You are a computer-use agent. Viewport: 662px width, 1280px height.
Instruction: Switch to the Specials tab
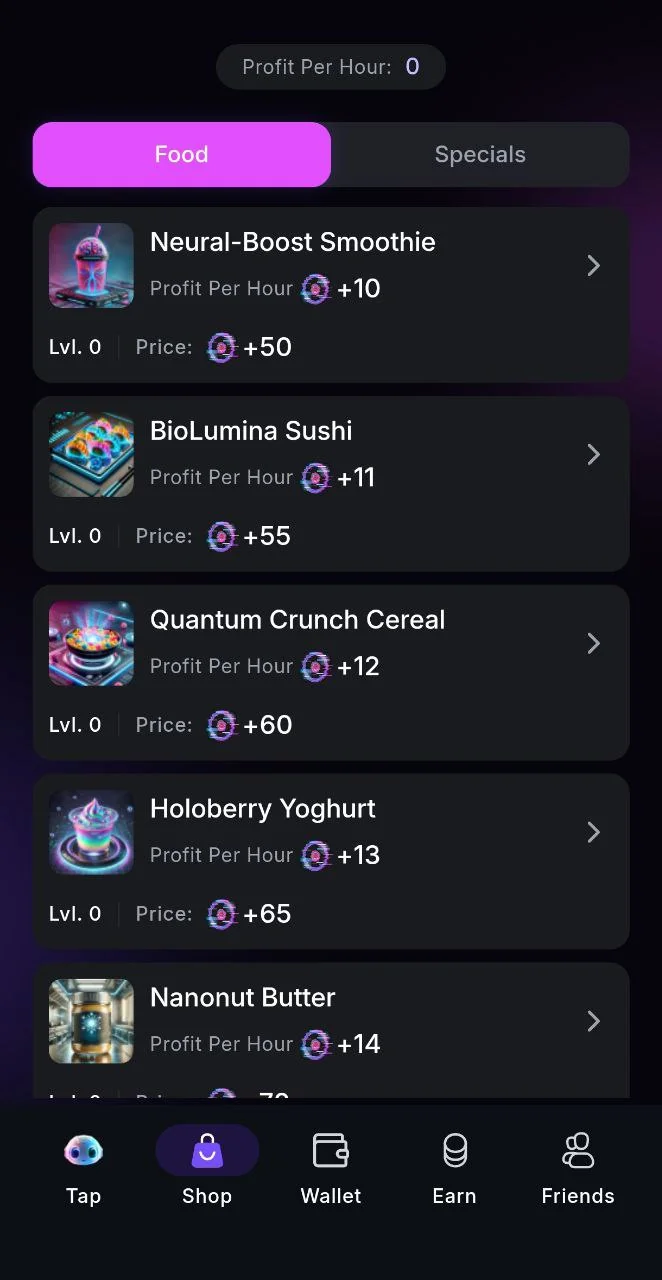tap(480, 154)
